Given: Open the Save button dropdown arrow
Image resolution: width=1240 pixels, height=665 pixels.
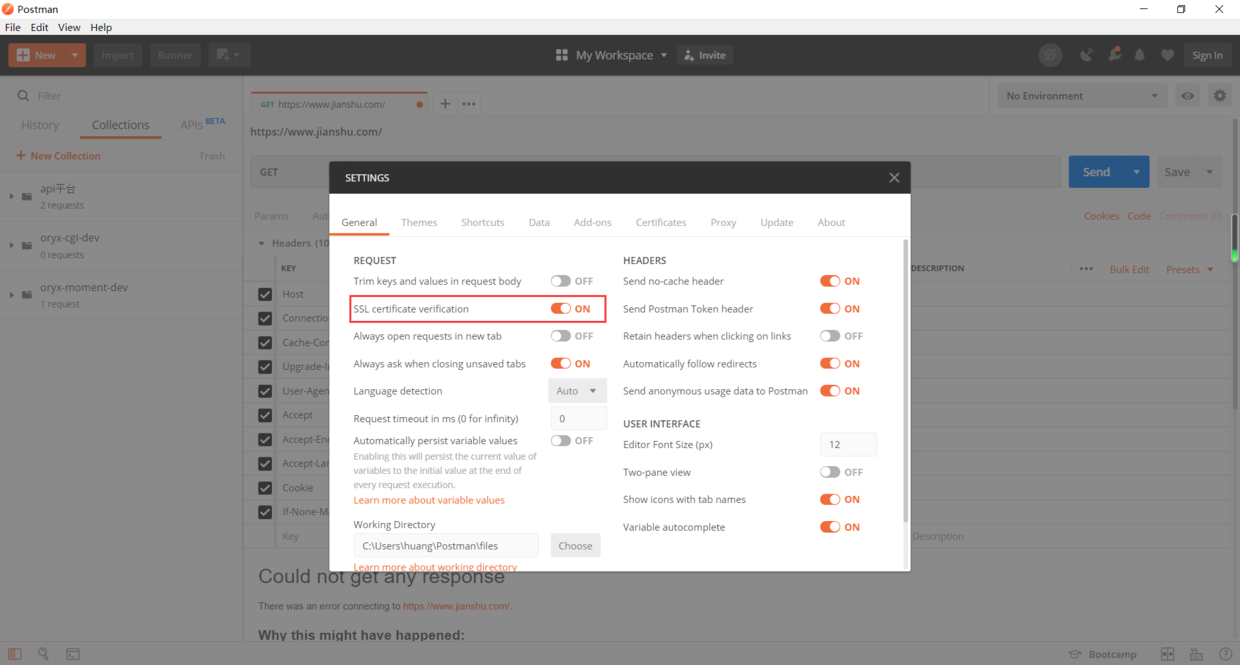Looking at the screenshot, I should [x=1210, y=172].
